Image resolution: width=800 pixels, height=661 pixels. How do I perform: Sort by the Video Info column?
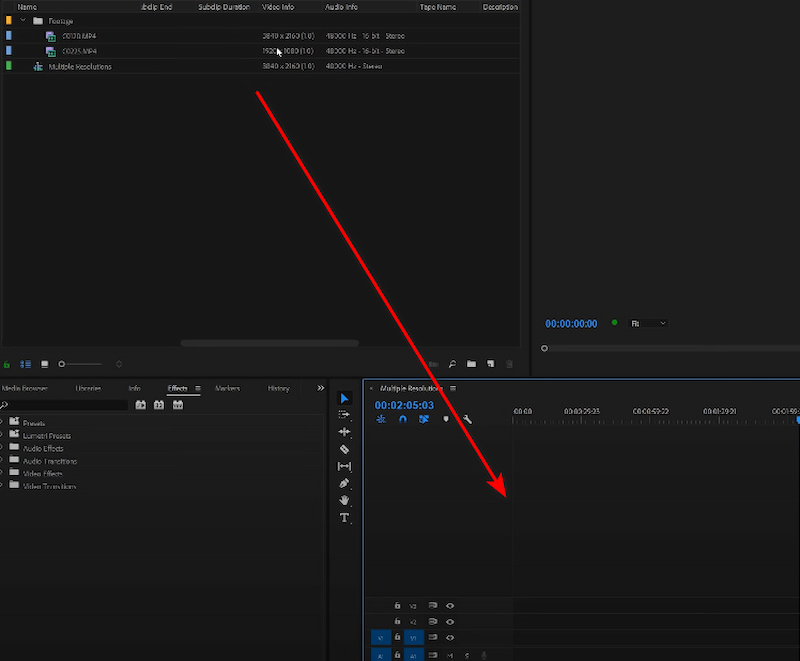[278, 7]
